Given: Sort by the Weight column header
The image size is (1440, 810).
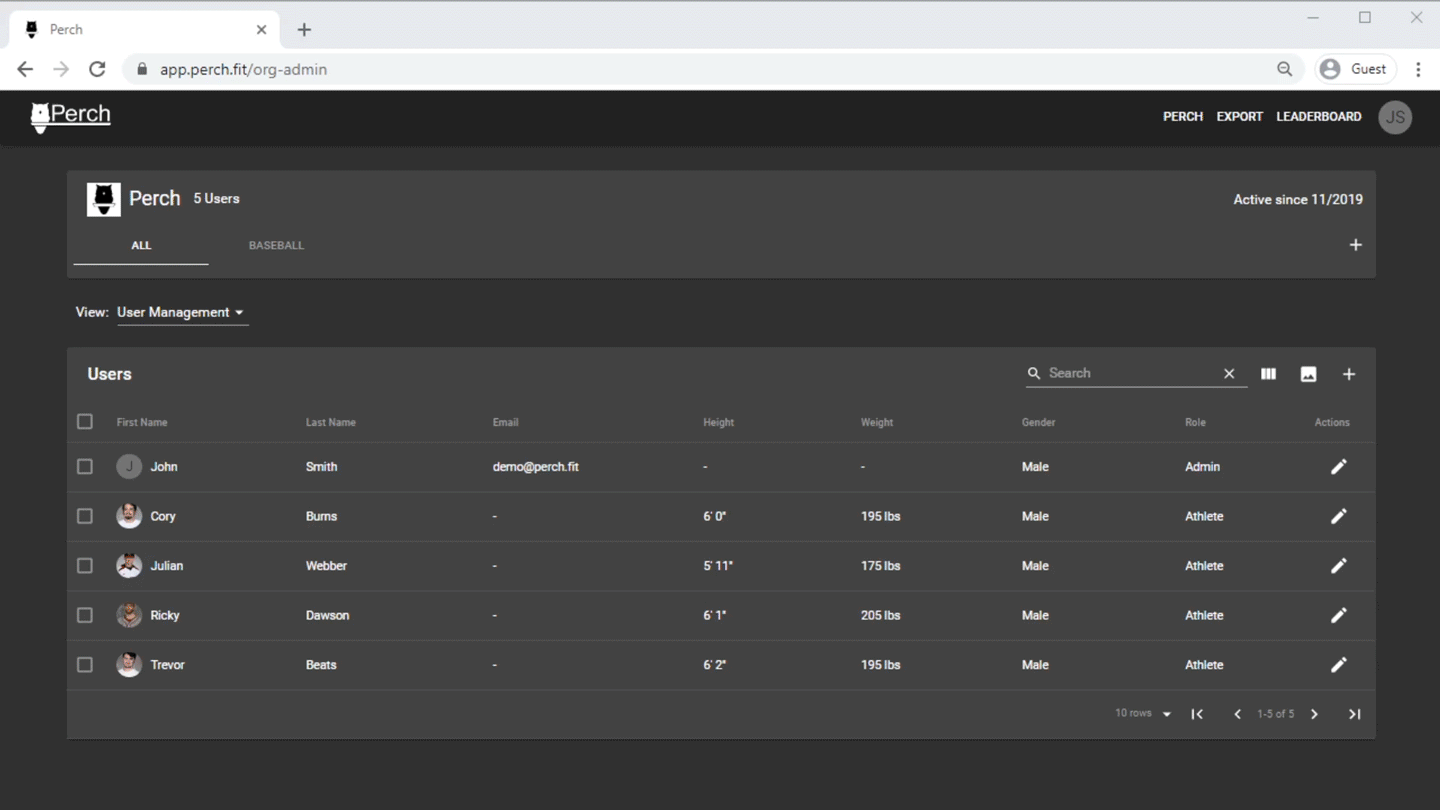Looking at the screenshot, I should click(876, 422).
